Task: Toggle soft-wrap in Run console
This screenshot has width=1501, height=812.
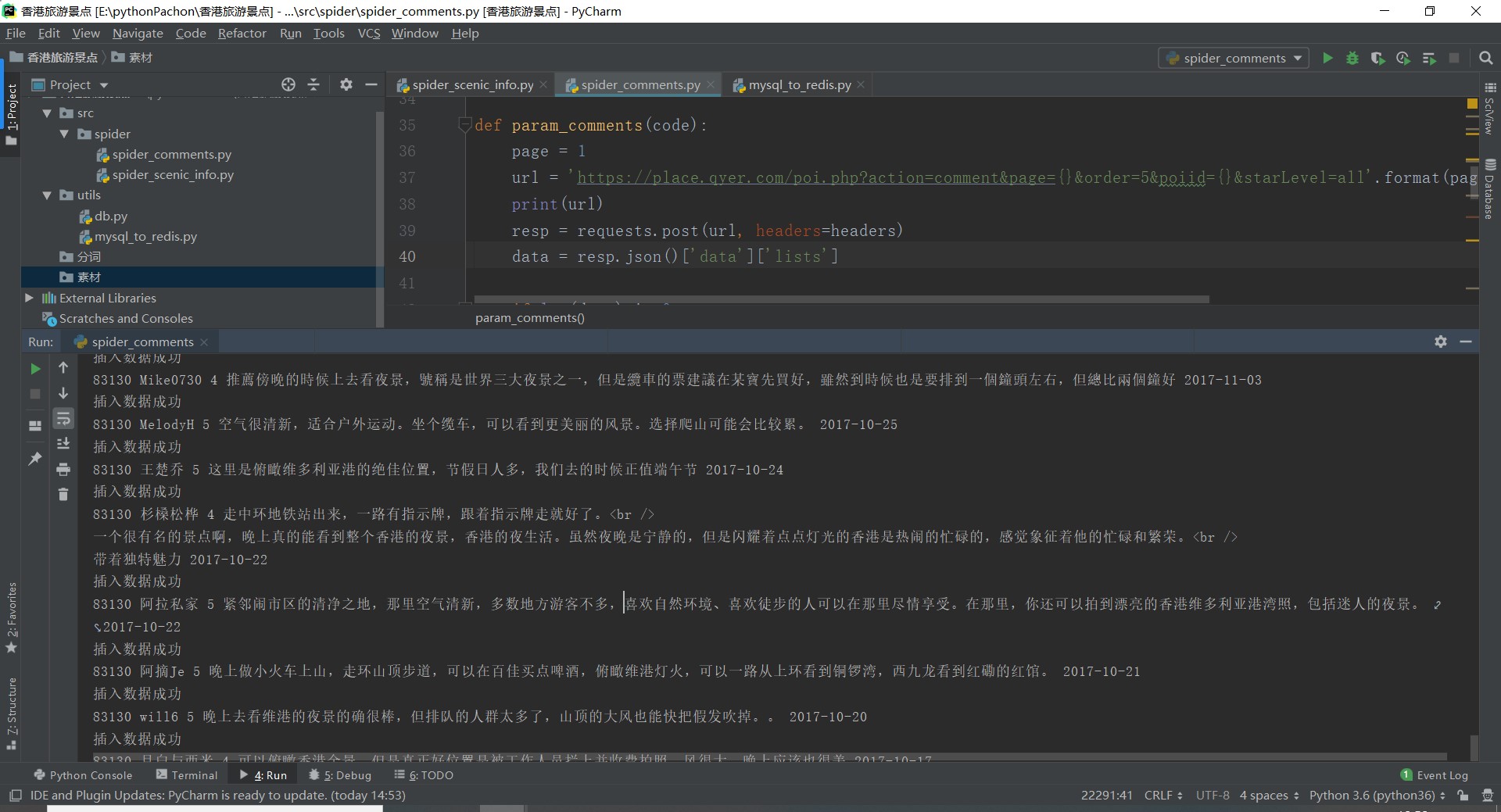Action: pyautogui.click(x=63, y=419)
